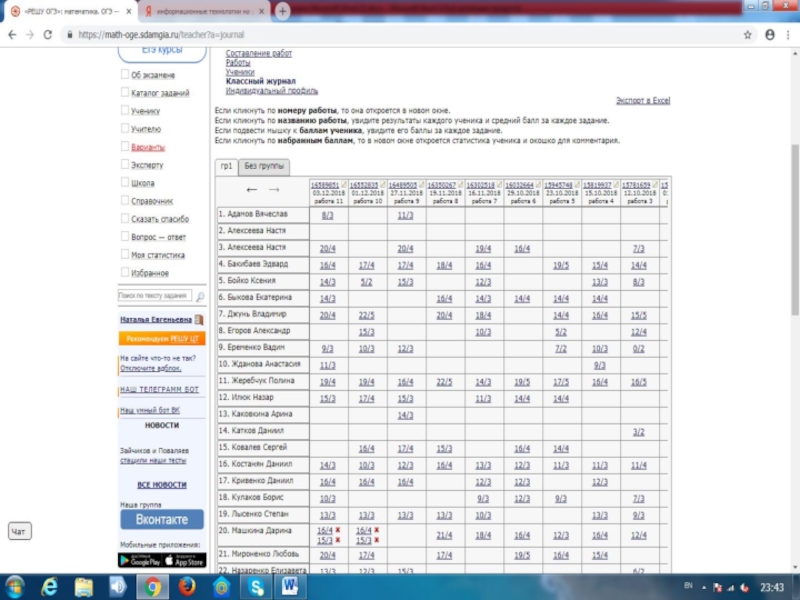Open the Ученики menu link
800x600 pixels.
pyautogui.click(x=240, y=72)
